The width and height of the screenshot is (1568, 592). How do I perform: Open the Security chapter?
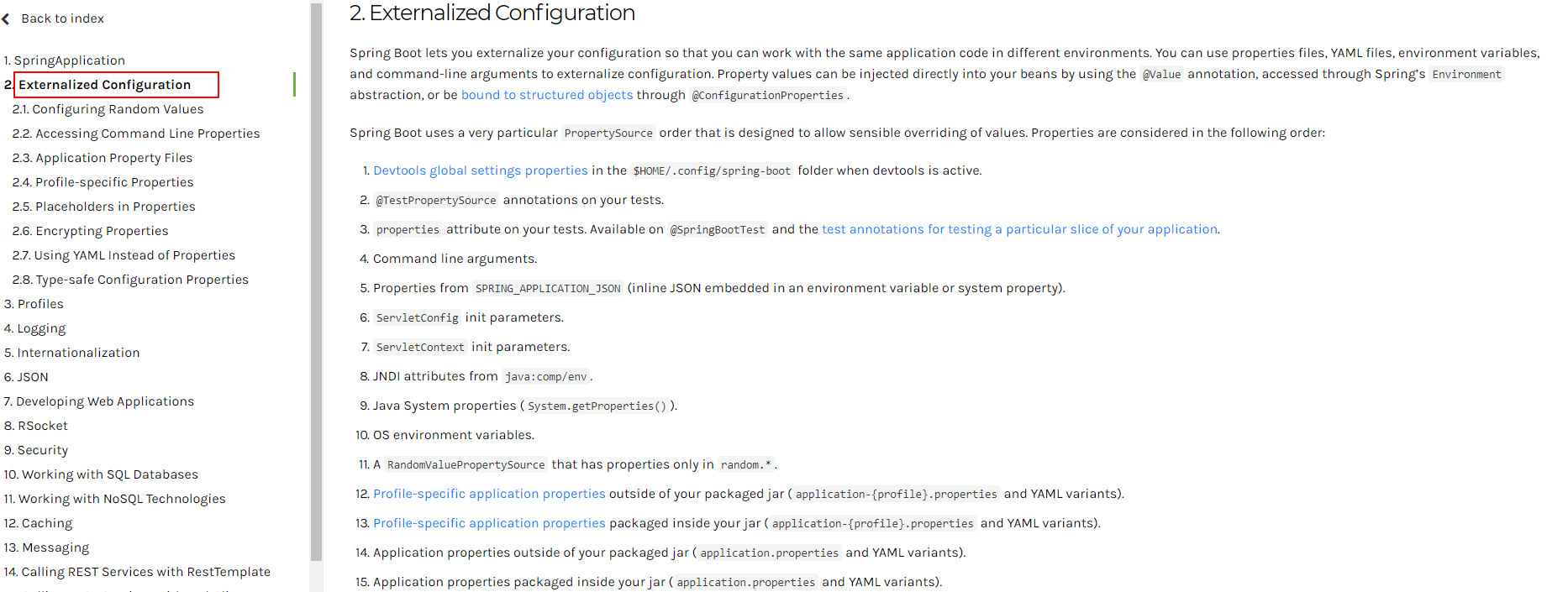click(36, 450)
